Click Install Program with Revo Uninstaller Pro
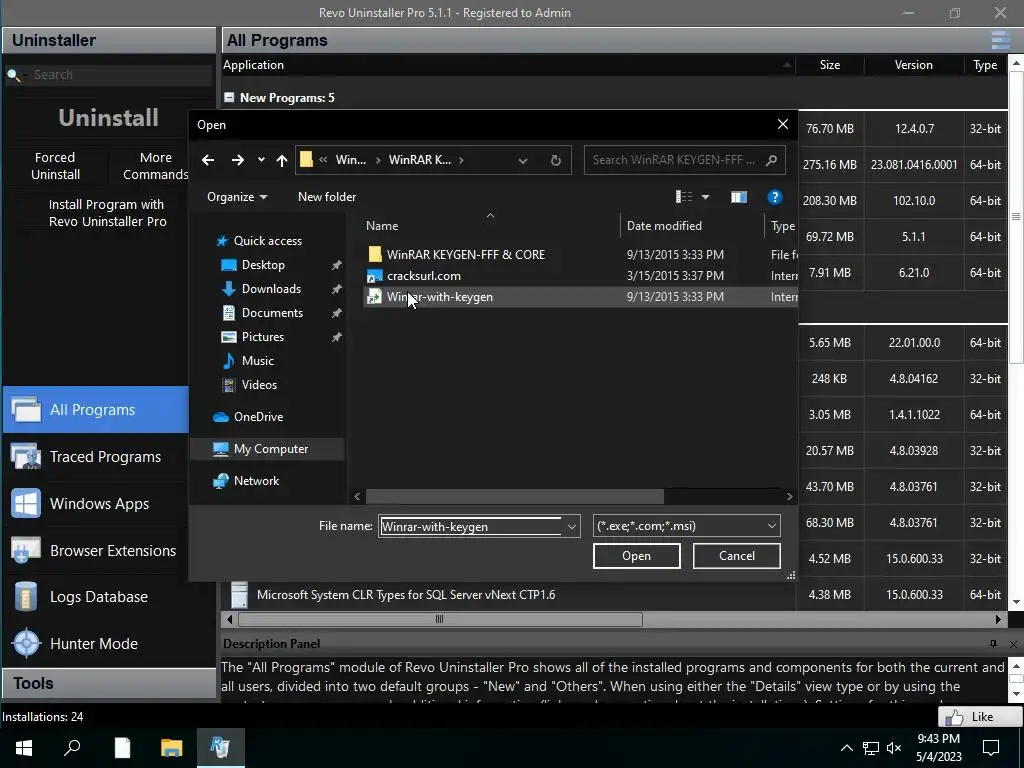Image resolution: width=1024 pixels, height=768 pixels. pos(107,213)
